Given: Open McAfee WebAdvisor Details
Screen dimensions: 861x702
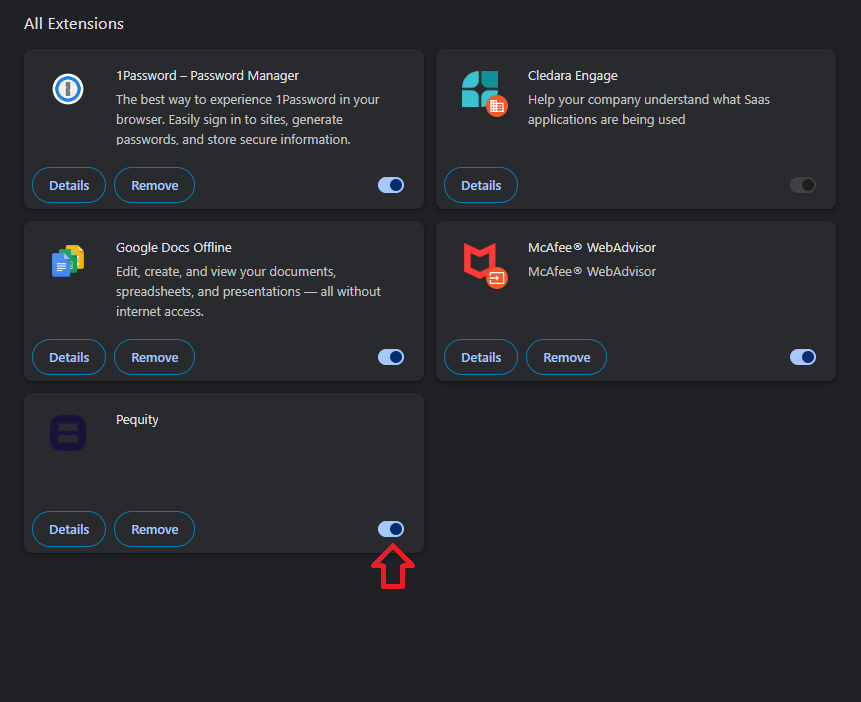Looking at the screenshot, I should coord(481,357).
